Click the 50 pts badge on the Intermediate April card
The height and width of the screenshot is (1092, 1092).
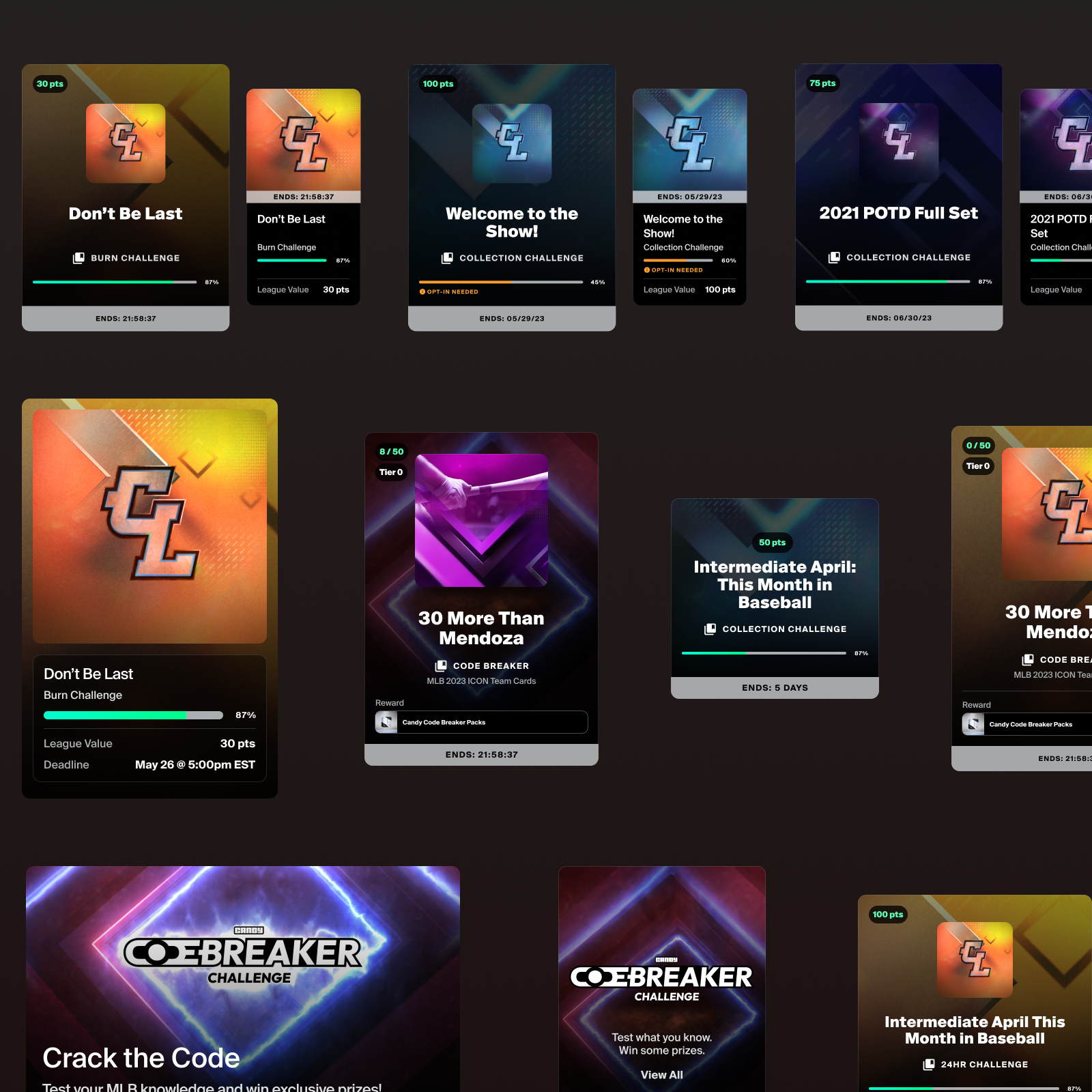pos(773,543)
